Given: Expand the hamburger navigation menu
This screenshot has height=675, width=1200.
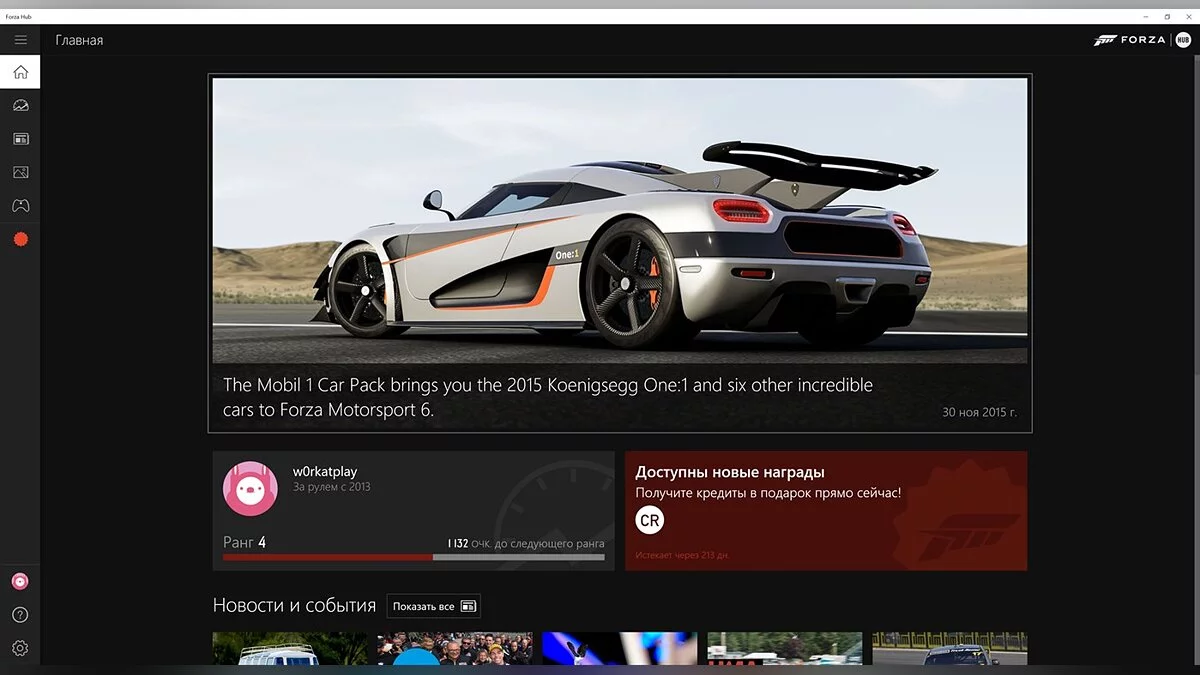Looking at the screenshot, I should pyautogui.click(x=20, y=40).
